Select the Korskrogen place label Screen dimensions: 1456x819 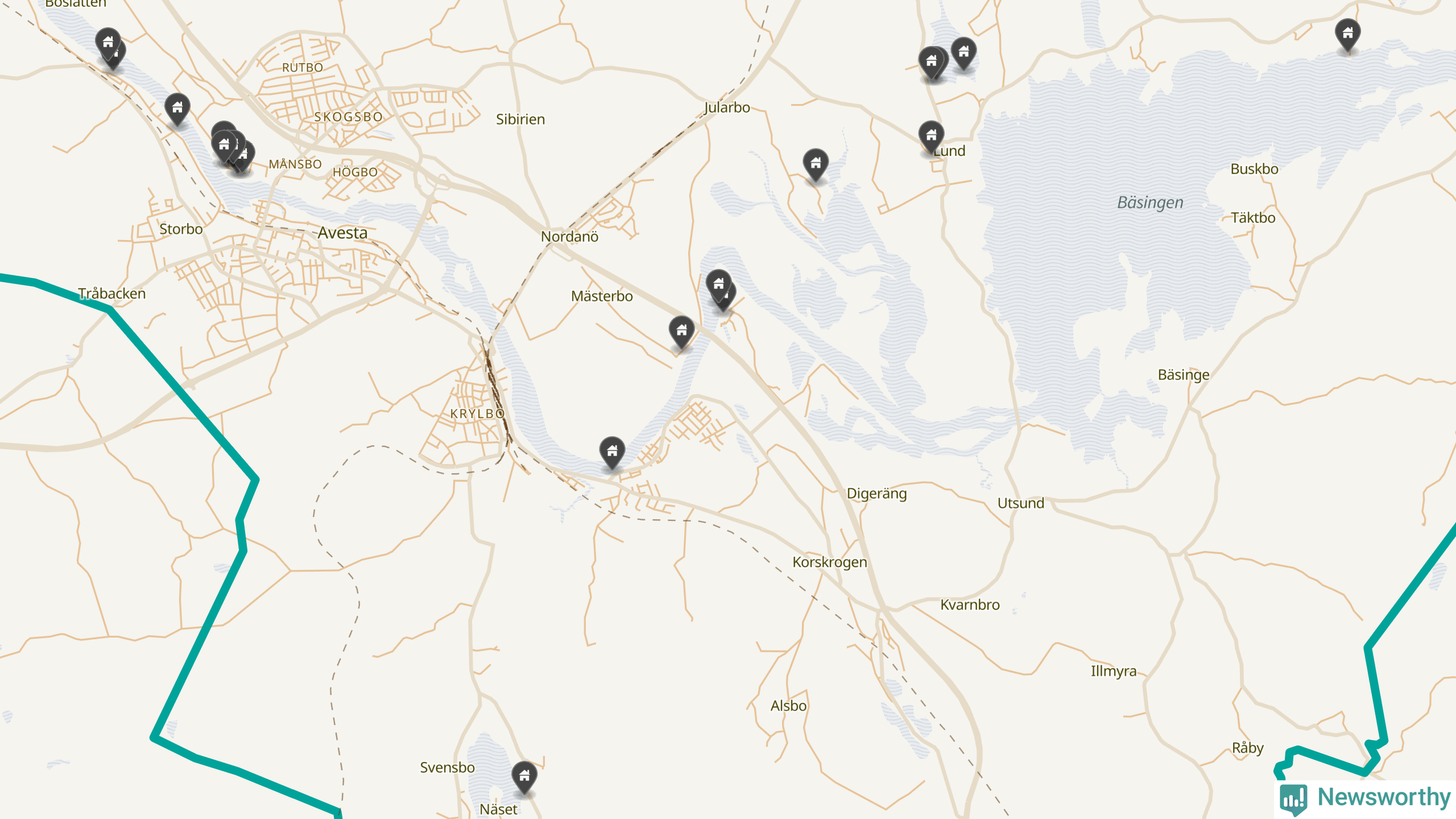tap(830, 562)
